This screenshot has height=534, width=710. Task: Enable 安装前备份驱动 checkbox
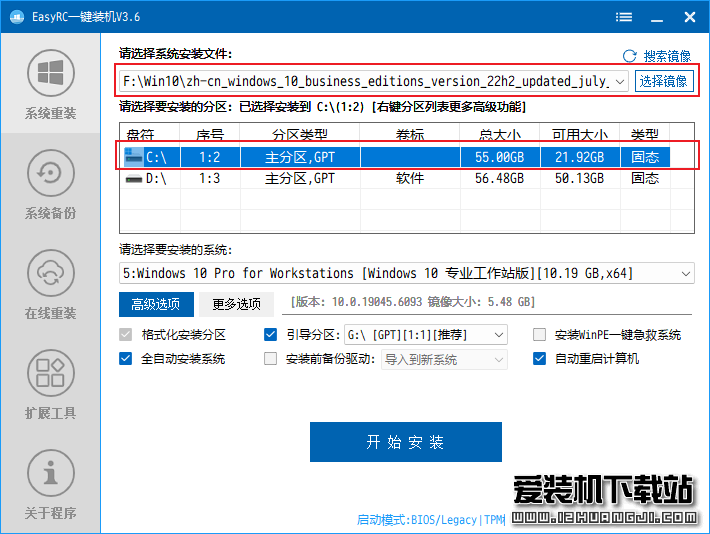pyautogui.click(x=270, y=359)
